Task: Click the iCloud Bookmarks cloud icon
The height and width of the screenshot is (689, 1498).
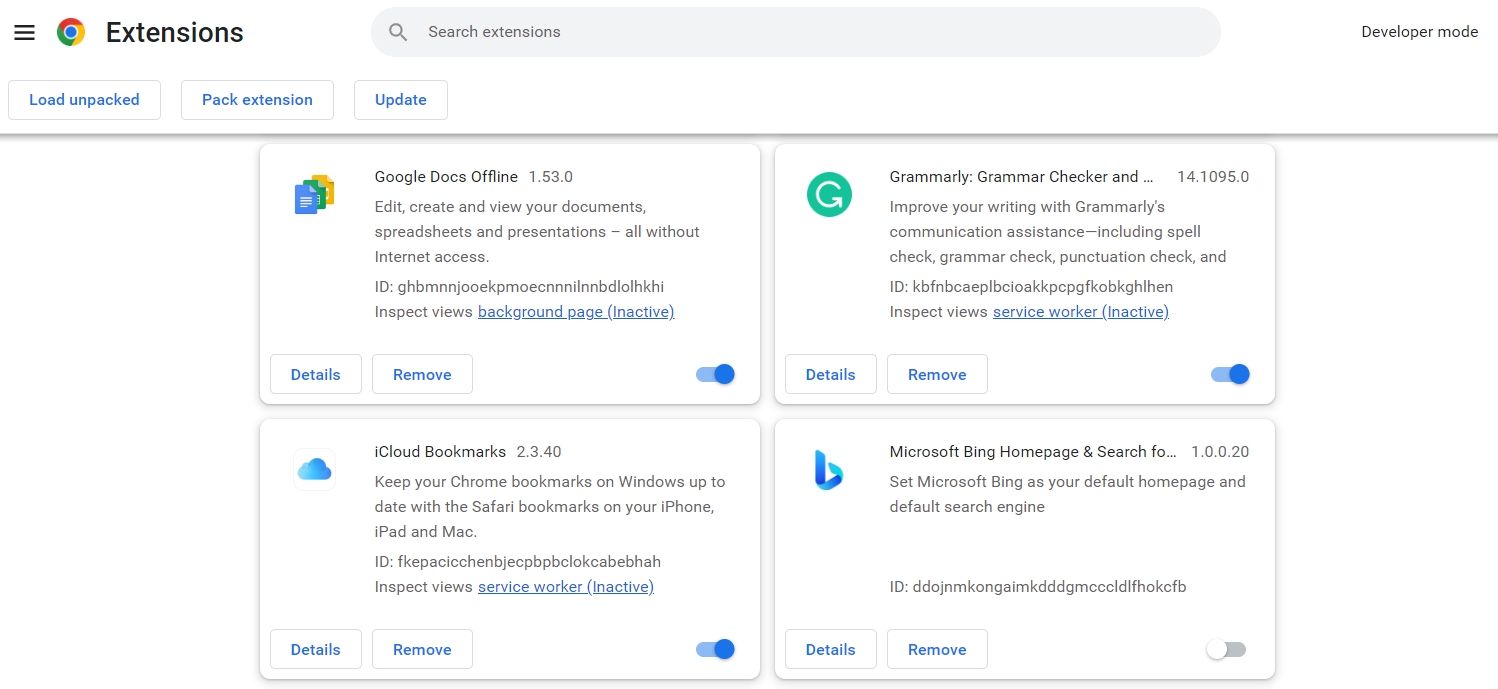Action: coord(314,469)
